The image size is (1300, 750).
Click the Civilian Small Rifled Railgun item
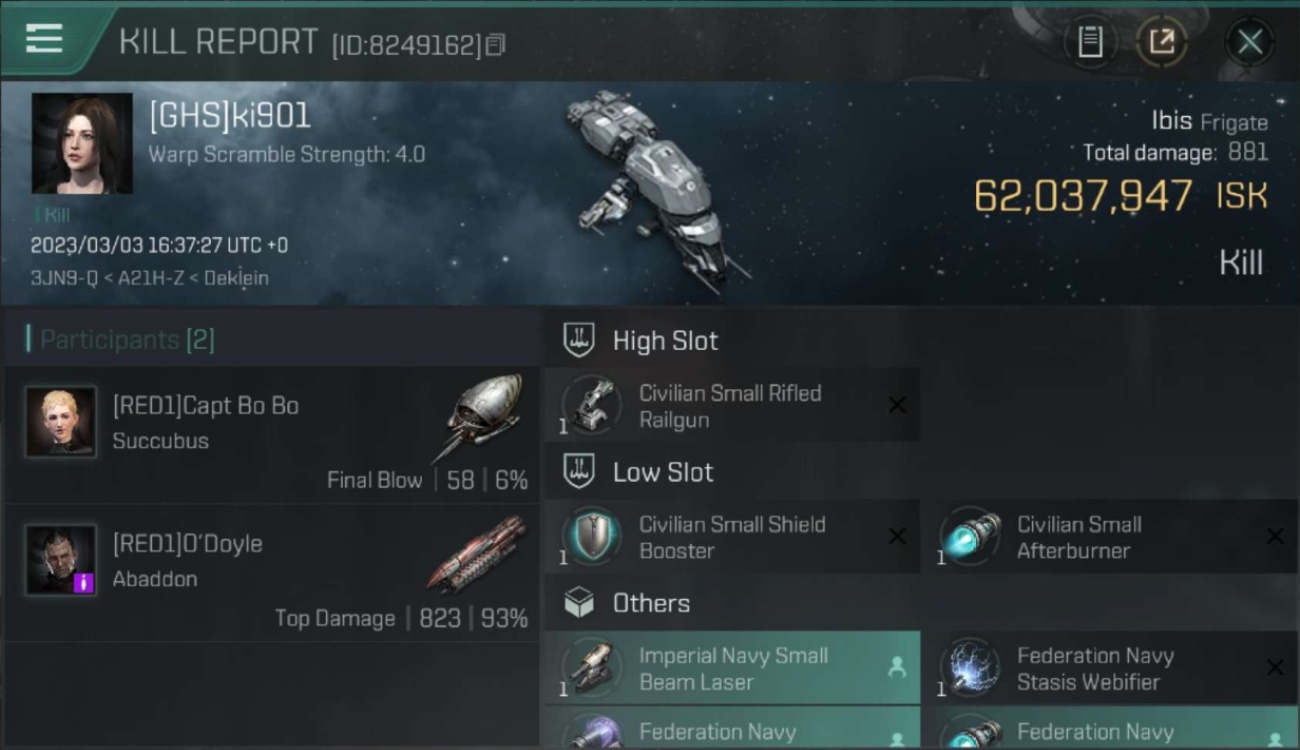(732, 406)
